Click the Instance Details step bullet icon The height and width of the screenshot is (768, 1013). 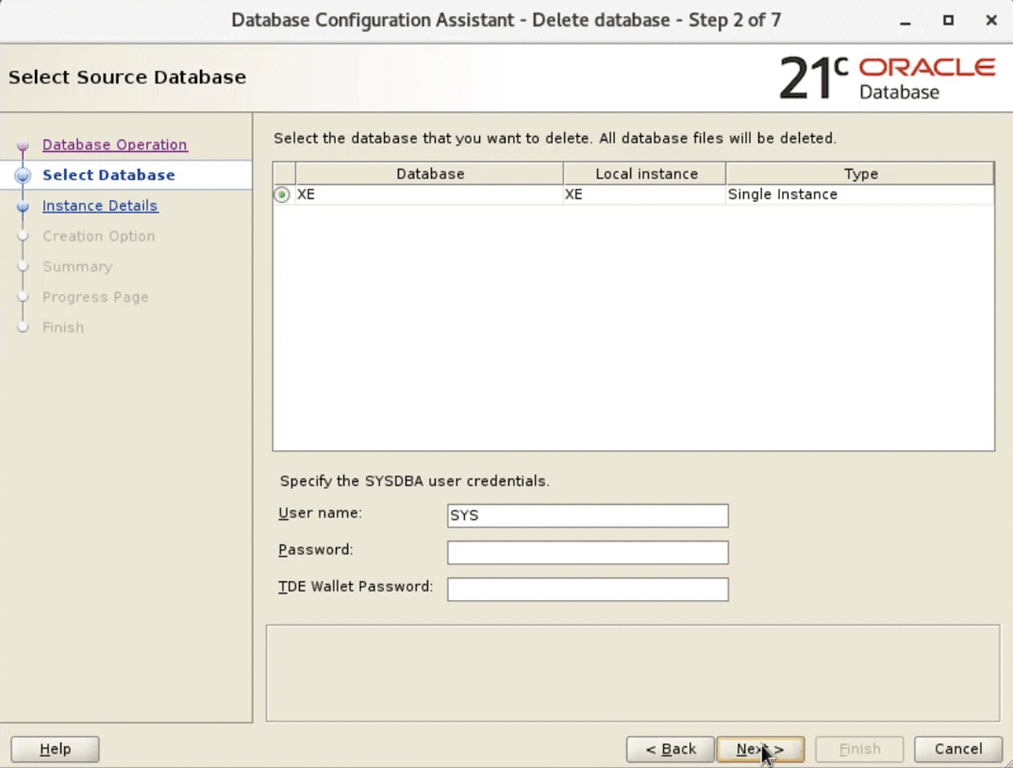[x=23, y=207]
